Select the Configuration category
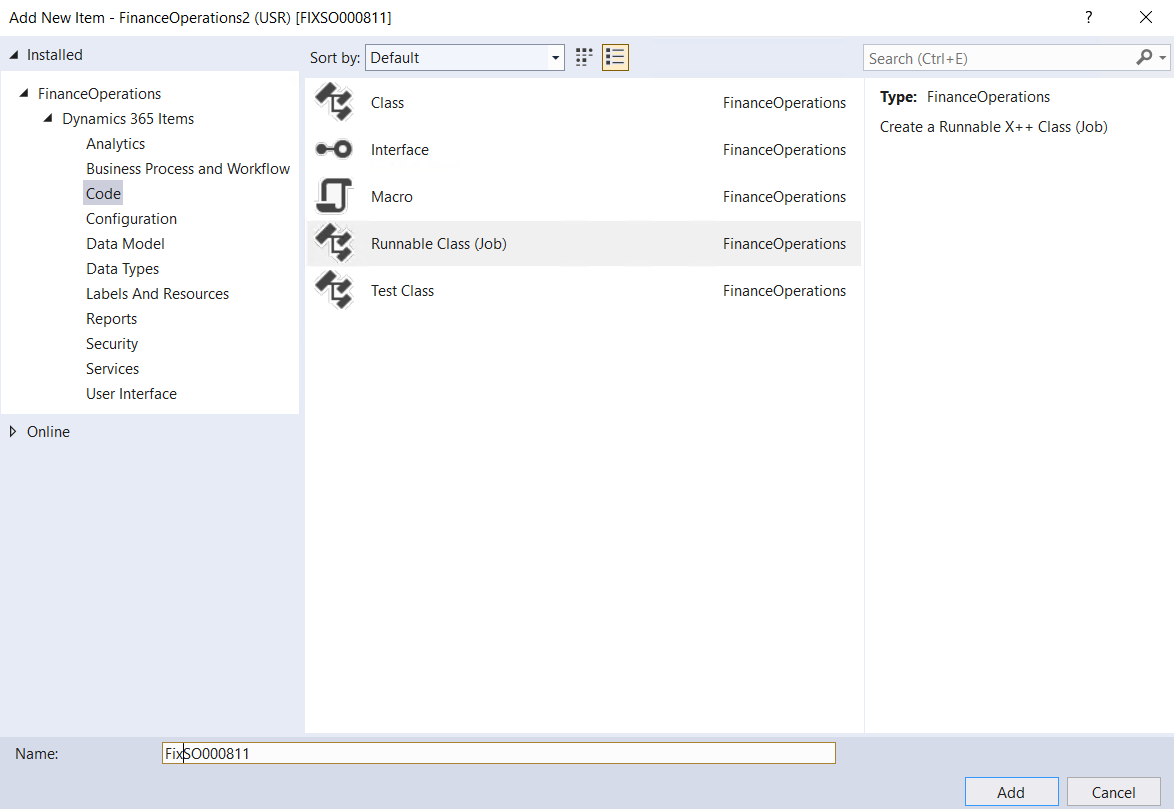The width and height of the screenshot is (1174, 809). coord(131,219)
